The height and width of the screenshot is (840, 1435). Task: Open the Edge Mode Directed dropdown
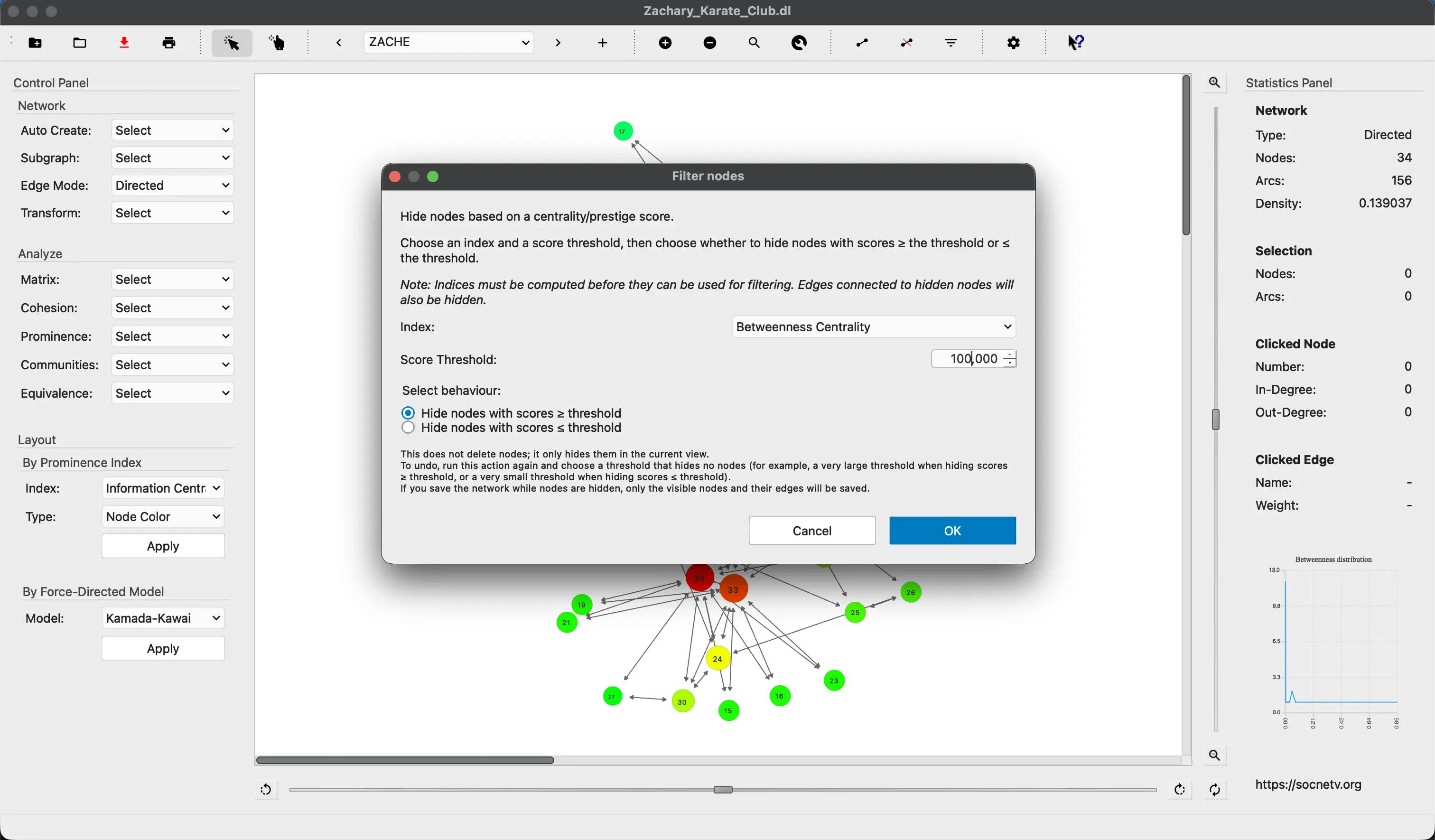click(x=172, y=185)
